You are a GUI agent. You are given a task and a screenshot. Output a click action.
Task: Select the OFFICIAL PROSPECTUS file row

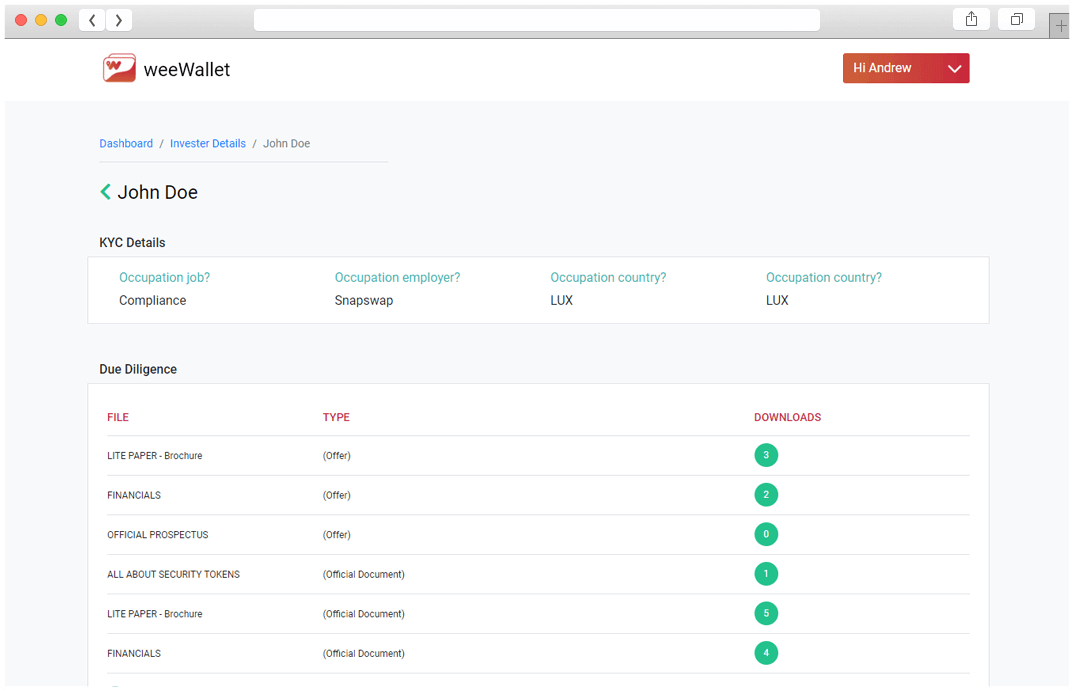158,535
